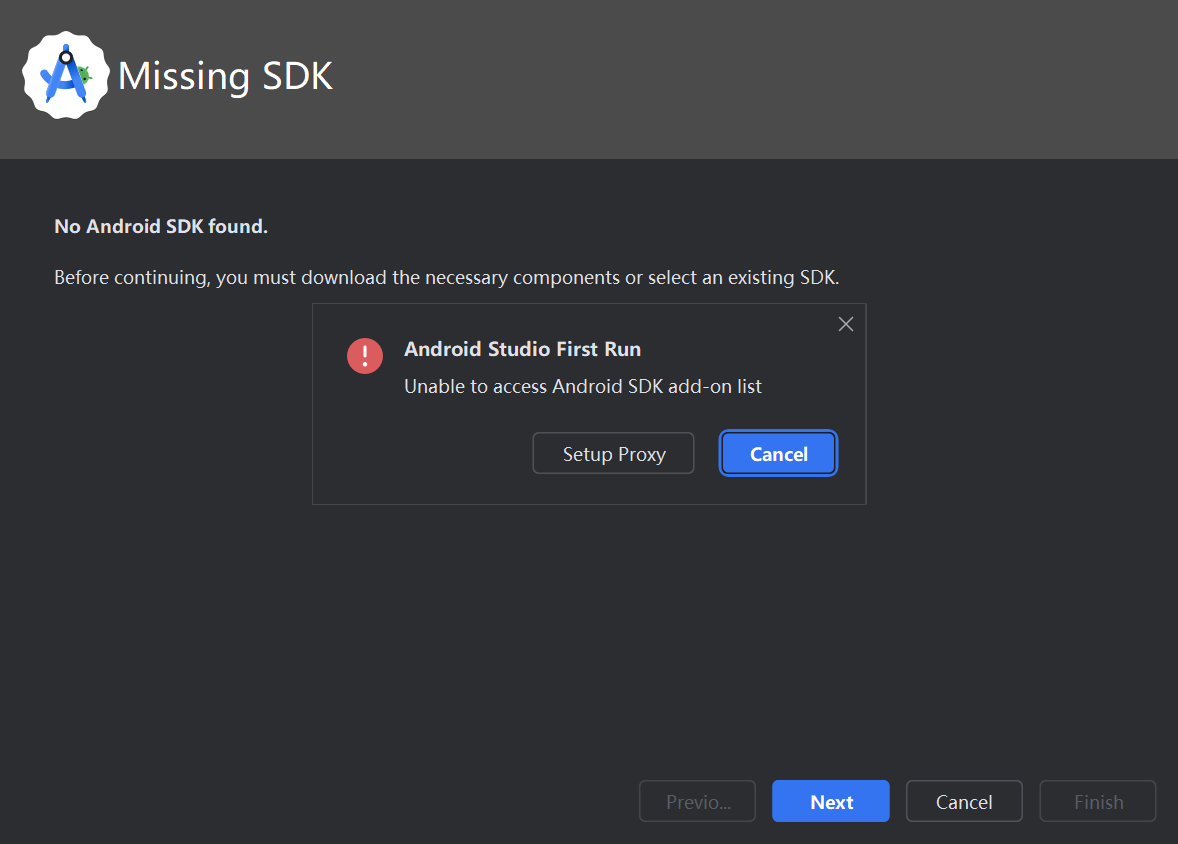
Task: Click the Android Studio logo icon
Action: coord(66,75)
